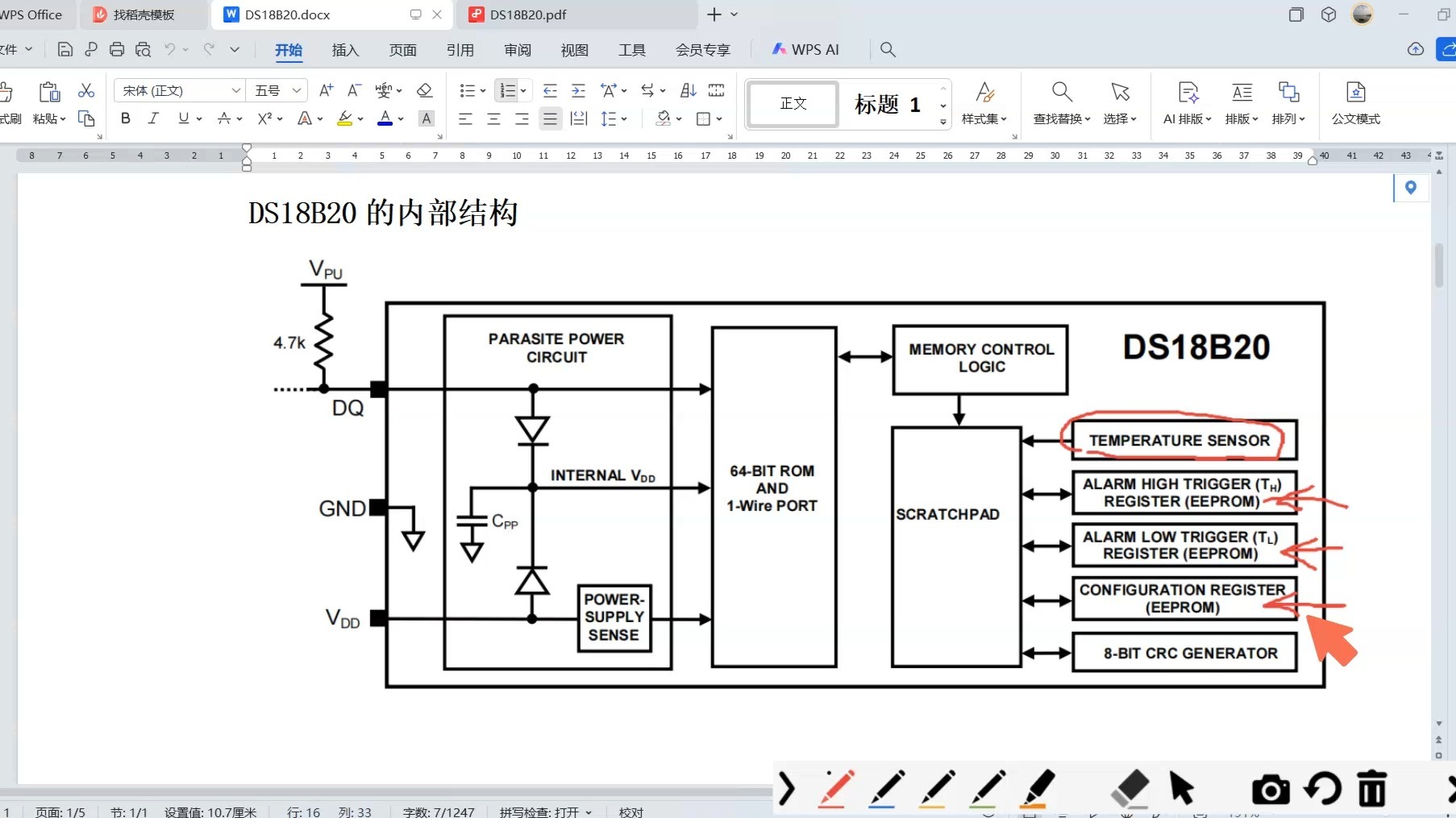1456x818 pixels.
Task: Click the ribbon search magnifier icon
Action: coord(888,49)
